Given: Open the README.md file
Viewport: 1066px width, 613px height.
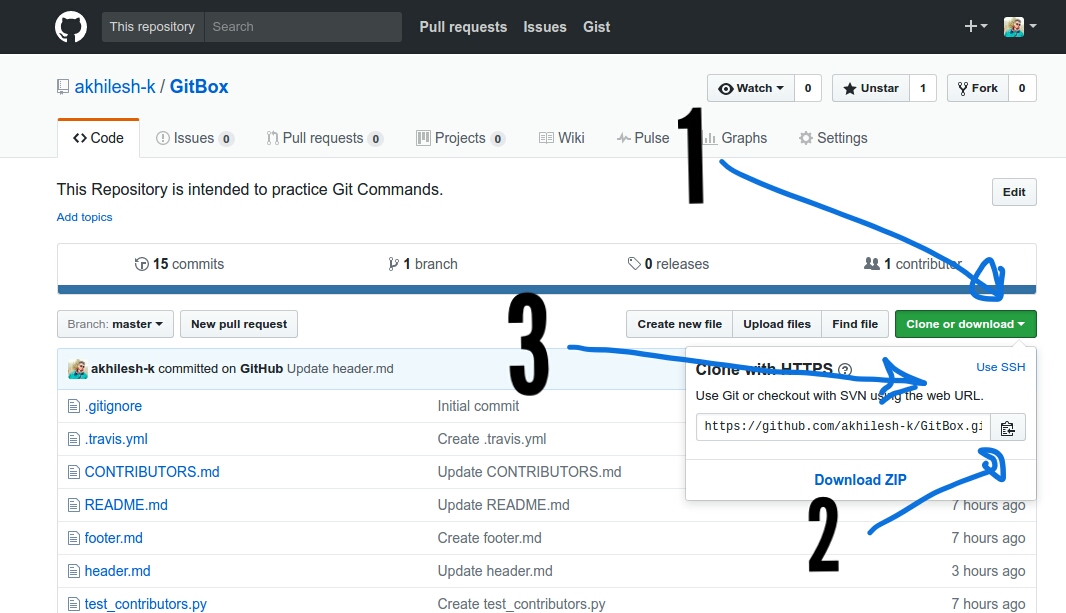Looking at the screenshot, I should (x=126, y=505).
